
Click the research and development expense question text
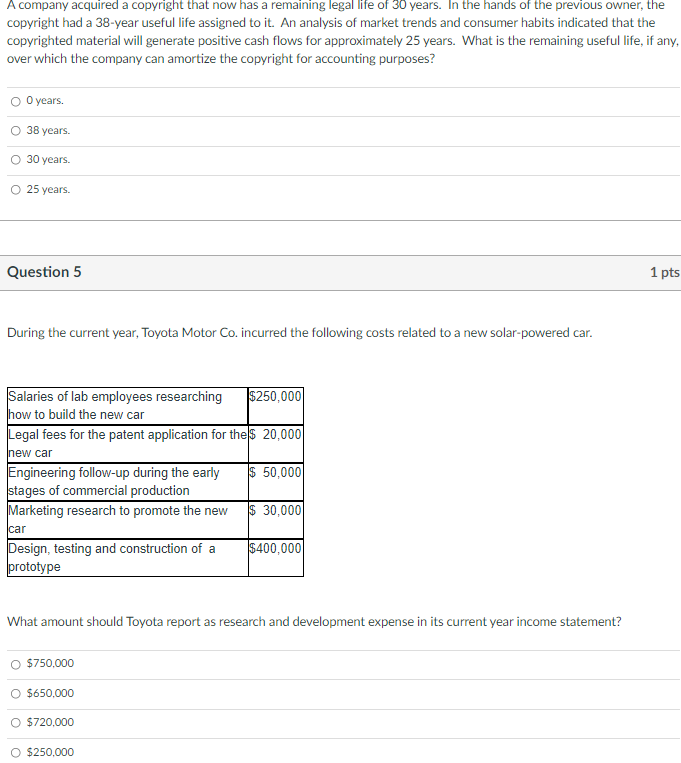314,622
